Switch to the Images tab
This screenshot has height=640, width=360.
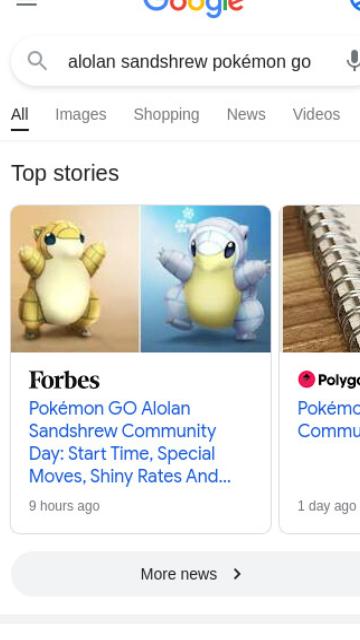click(81, 115)
